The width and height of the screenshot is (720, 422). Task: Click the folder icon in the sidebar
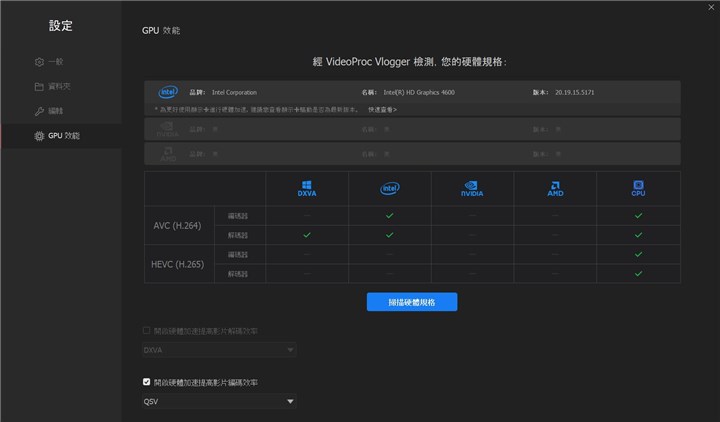(39, 87)
